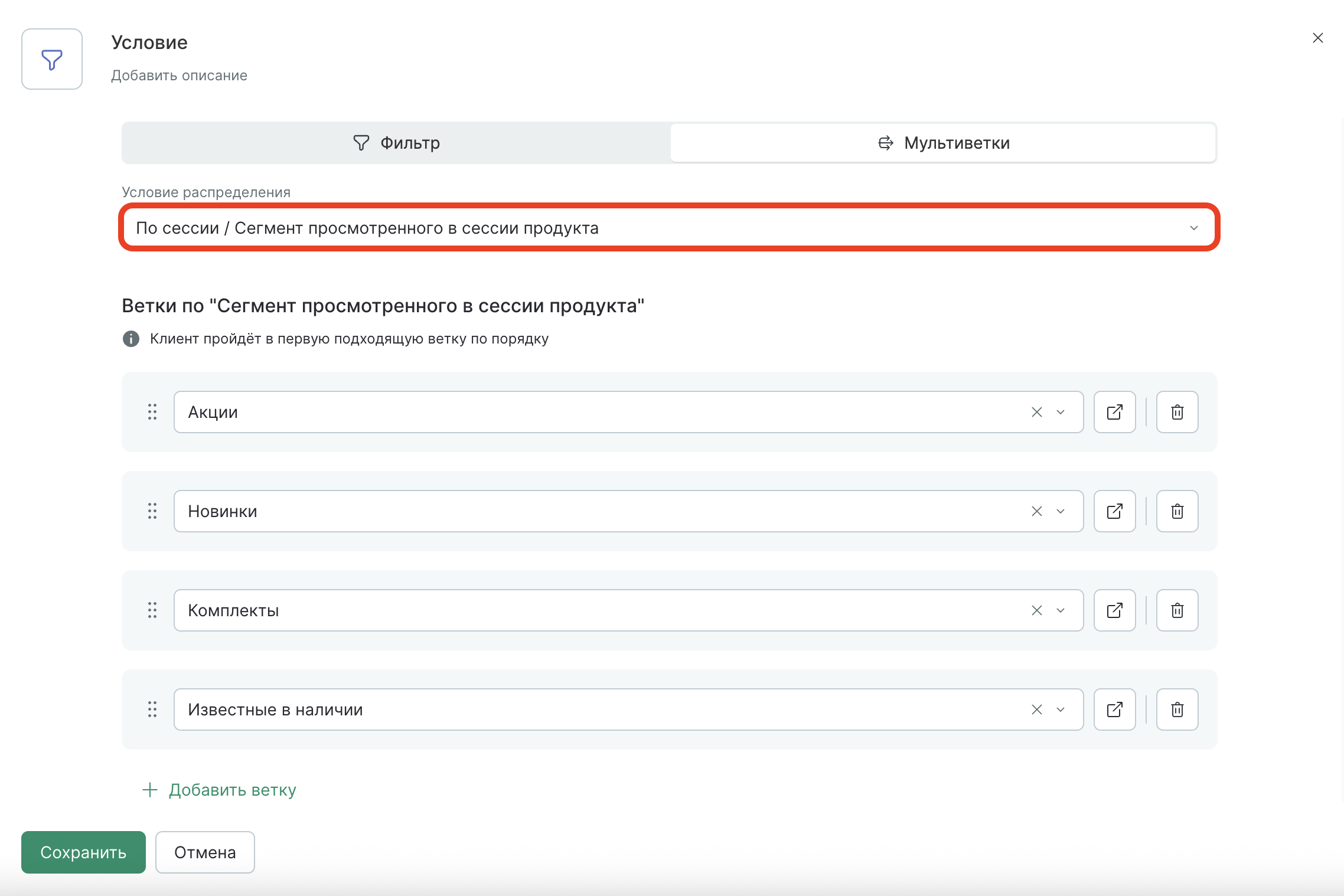
Task: Click the Акции segment field
Action: (x=628, y=412)
